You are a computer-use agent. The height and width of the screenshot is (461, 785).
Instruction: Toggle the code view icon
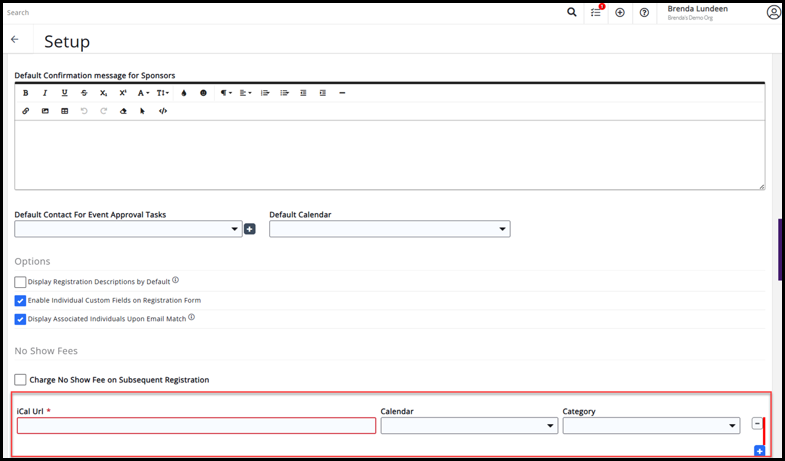(x=163, y=111)
